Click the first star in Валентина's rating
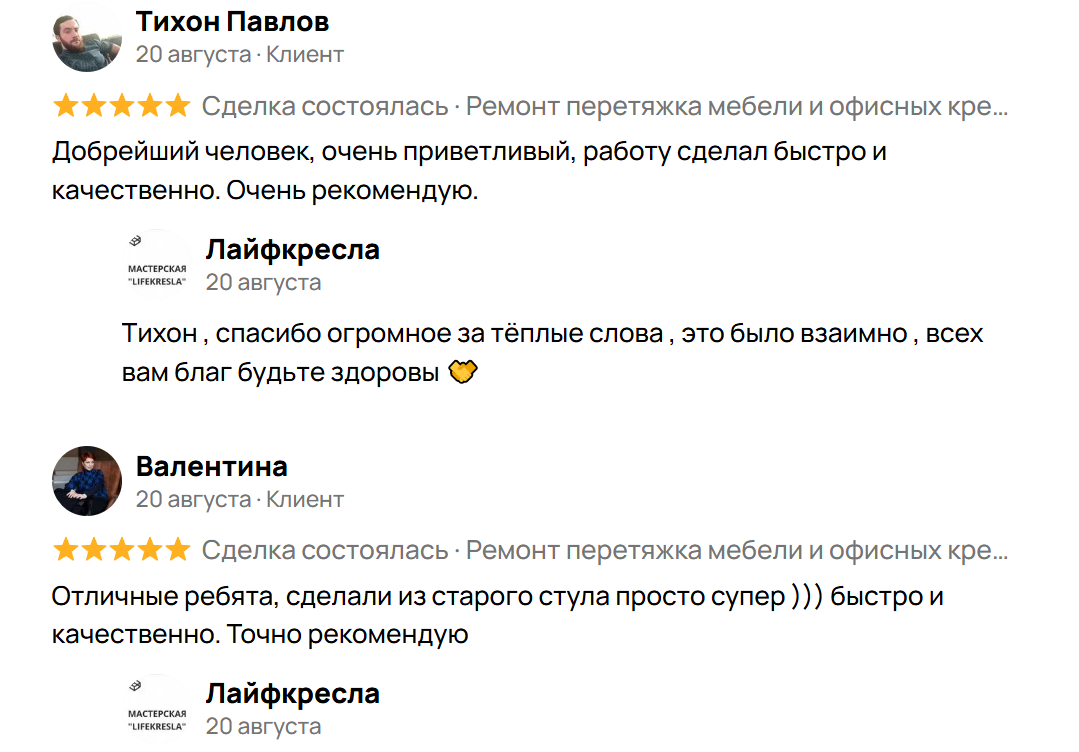This screenshot has height=752, width=1079. [x=66, y=549]
